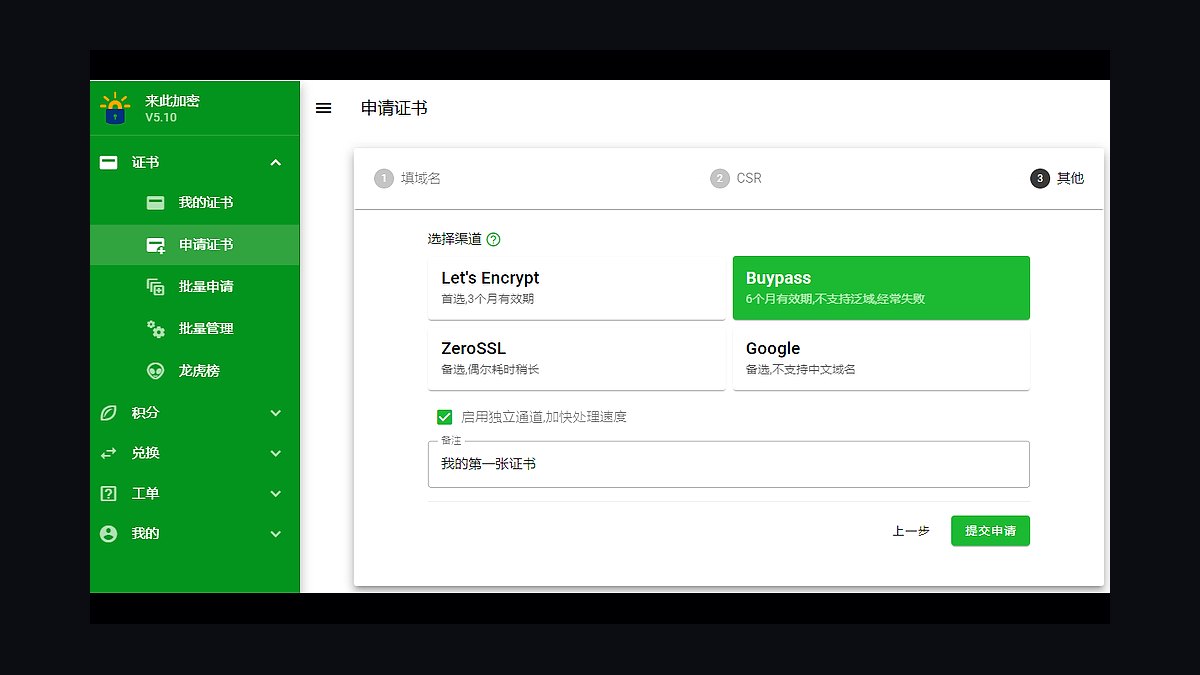1200x675 pixels.
Task: Click the 兑换 swap arrows icon
Action: 109,453
